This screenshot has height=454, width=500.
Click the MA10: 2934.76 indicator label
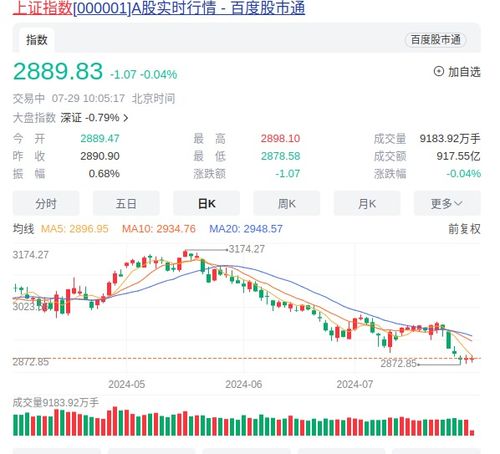pyautogui.click(x=159, y=229)
